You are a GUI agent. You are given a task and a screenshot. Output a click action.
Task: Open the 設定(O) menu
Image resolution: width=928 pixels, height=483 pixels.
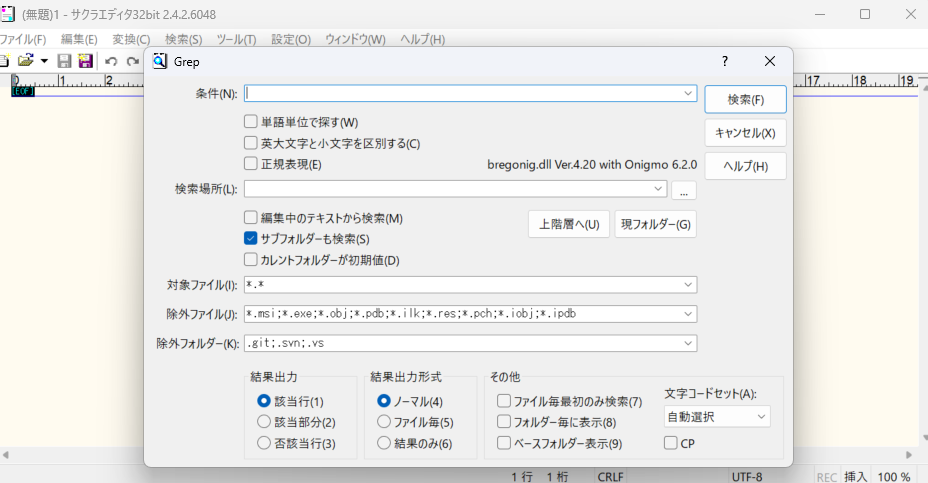290,40
